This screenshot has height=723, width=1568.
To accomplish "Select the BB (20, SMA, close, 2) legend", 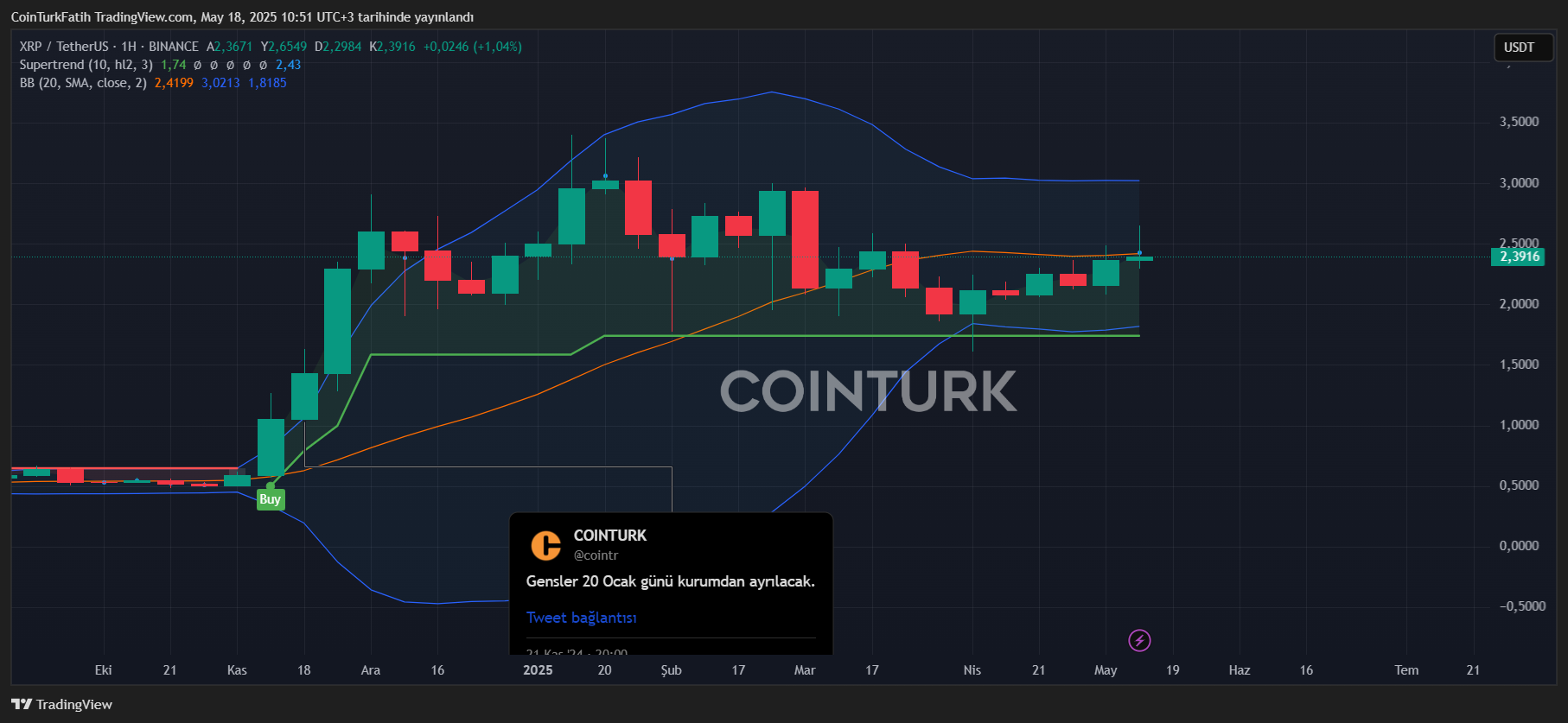I will coord(83,83).
